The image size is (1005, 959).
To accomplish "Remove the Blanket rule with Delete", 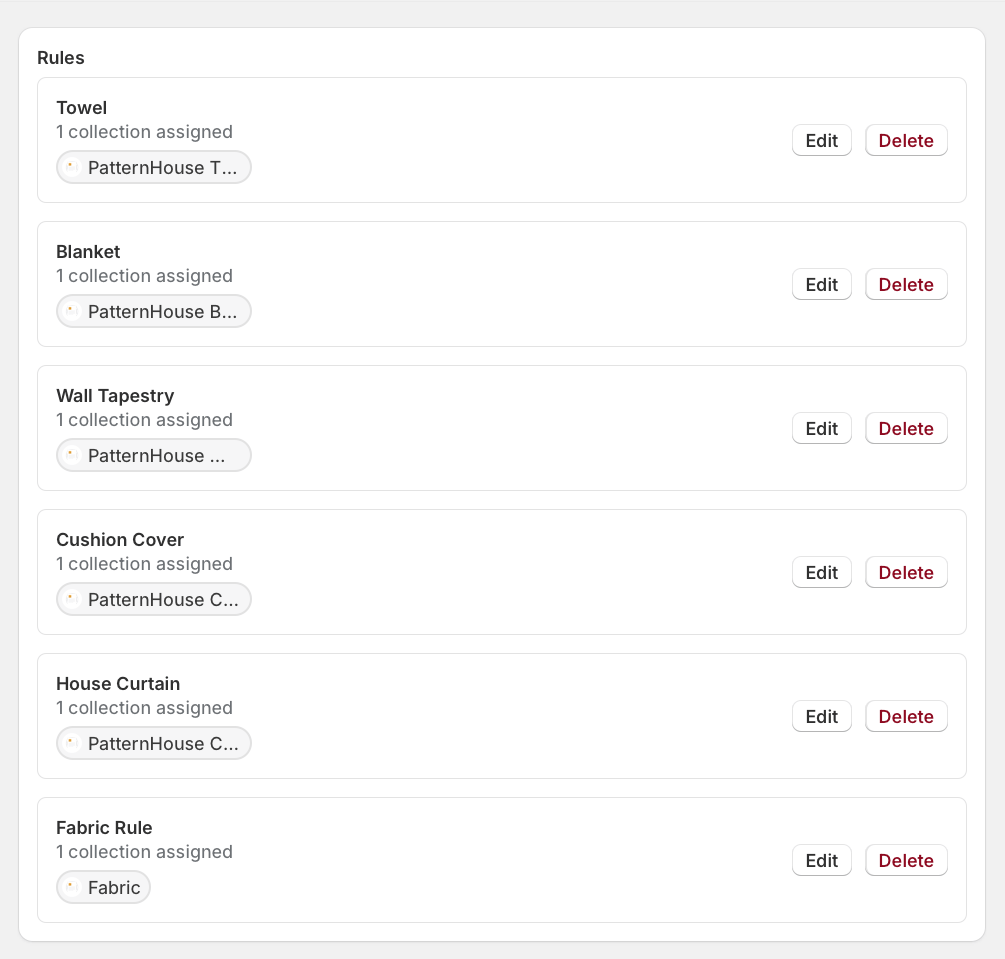I will [x=906, y=285].
